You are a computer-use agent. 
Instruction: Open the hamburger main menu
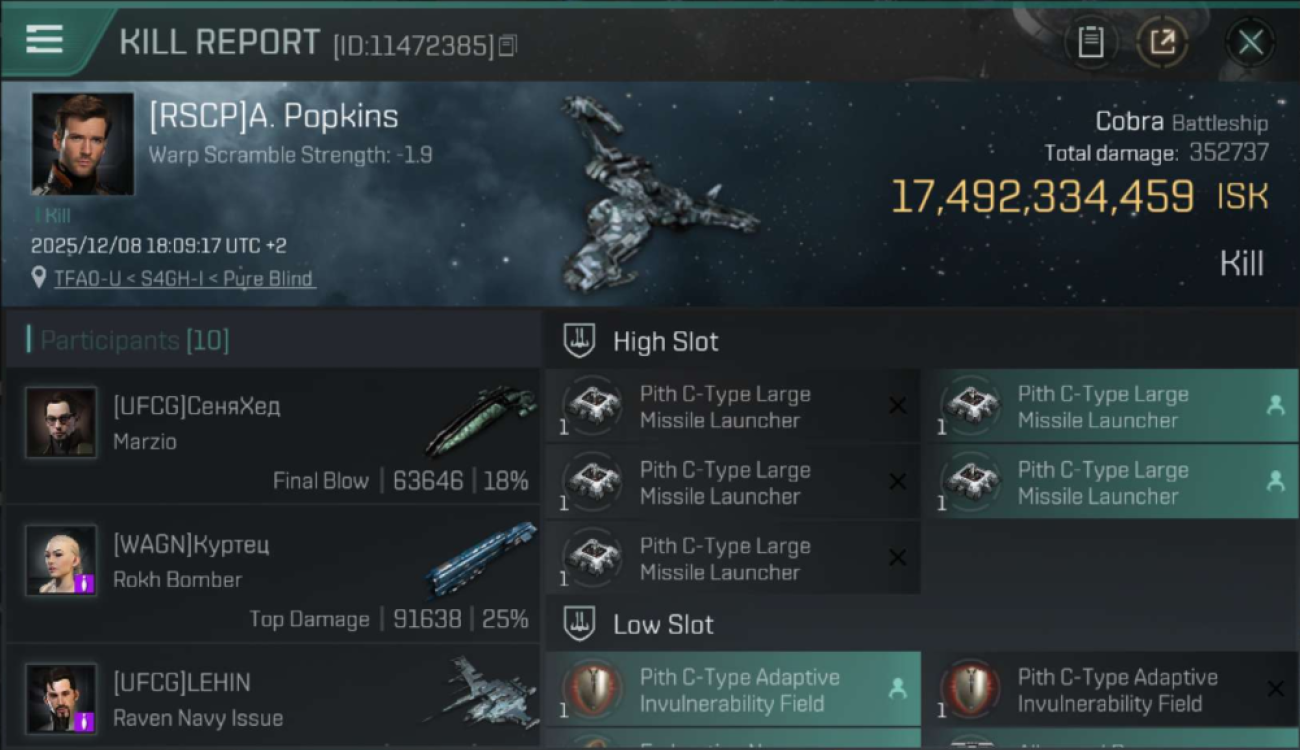pyautogui.click(x=45, y=40)
